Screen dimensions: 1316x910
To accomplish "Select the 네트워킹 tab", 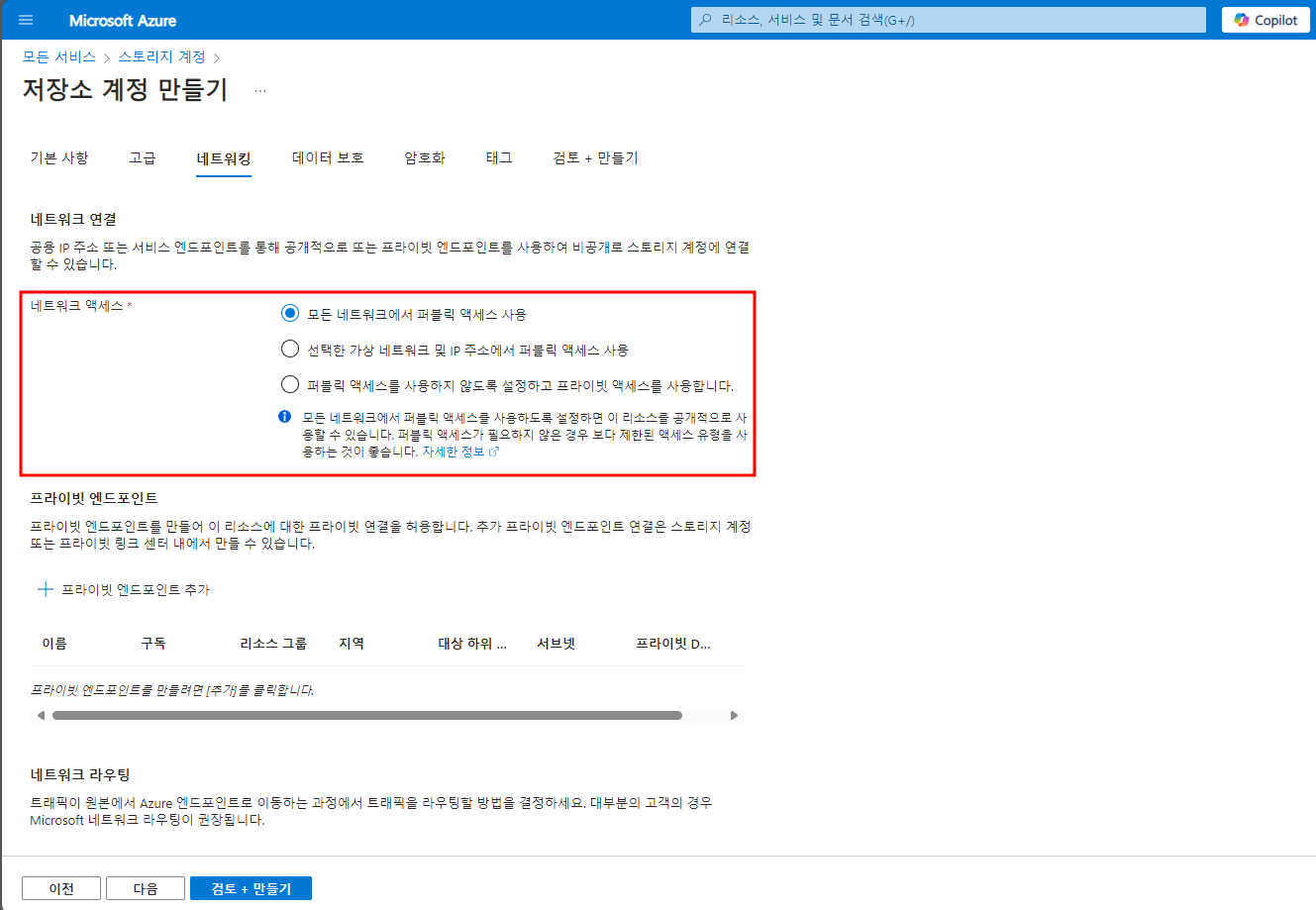I will point(224,158).
